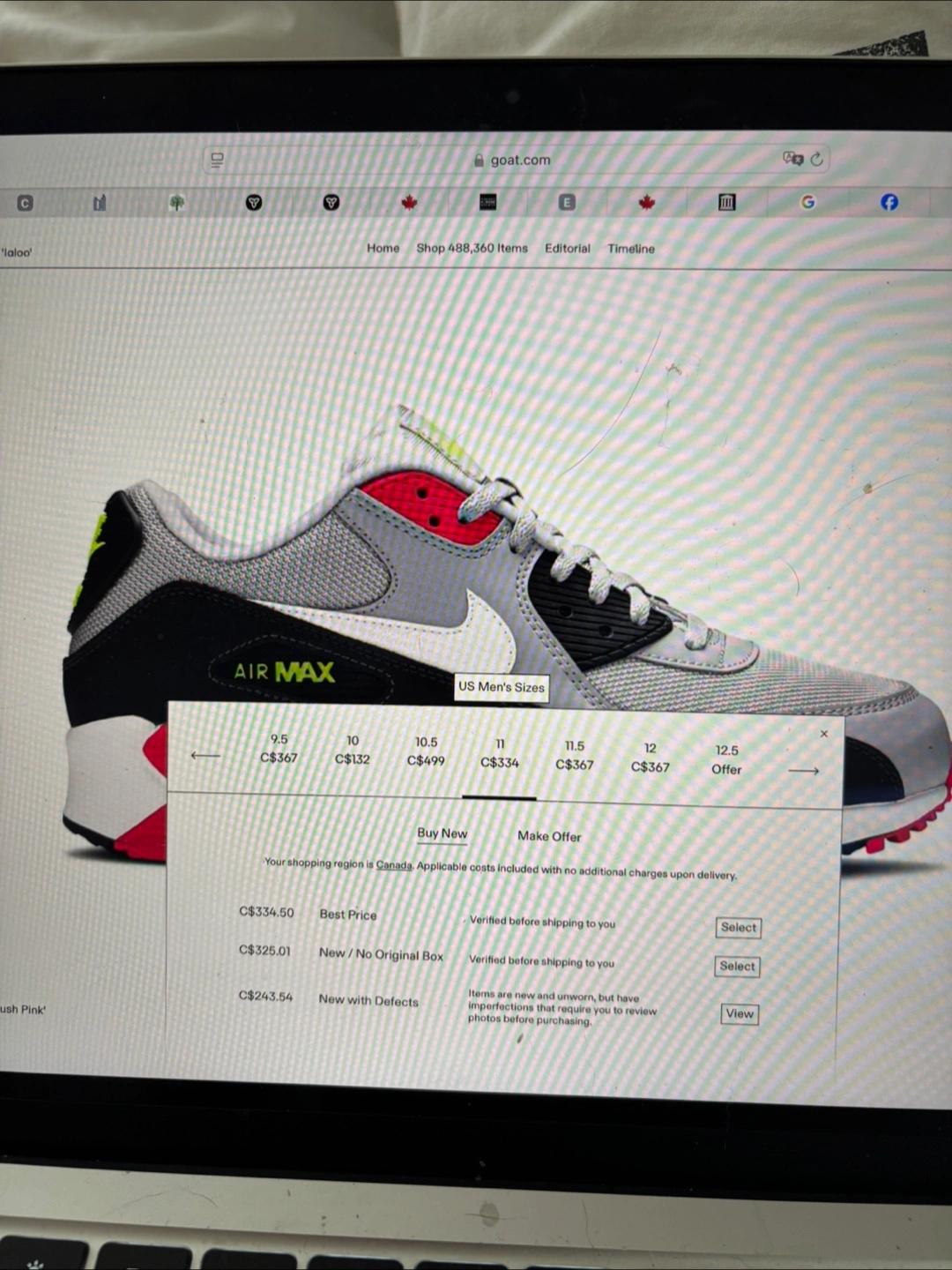Image resolution: width=952 pixels, height=1270 pixels.
Task: Switch to the tab with the gray E favicon
Action: [567, 202]
